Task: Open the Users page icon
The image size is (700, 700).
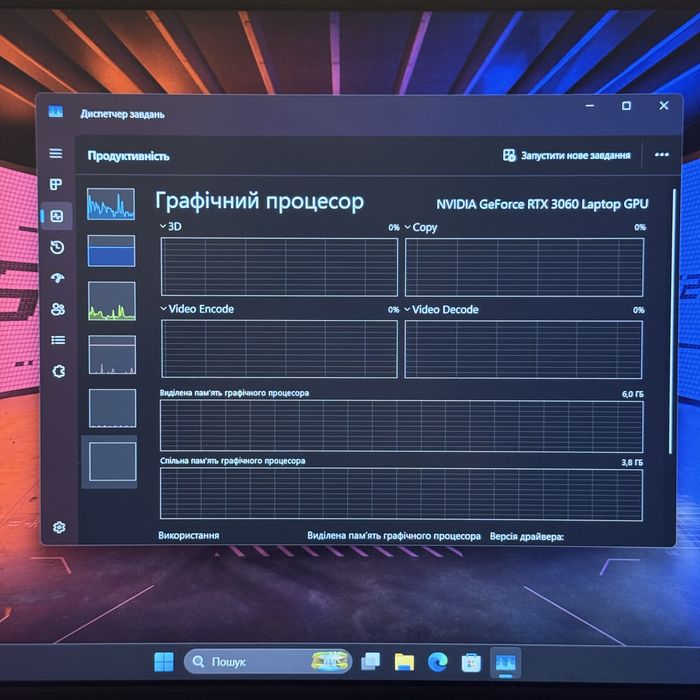Action: (58, 309)
